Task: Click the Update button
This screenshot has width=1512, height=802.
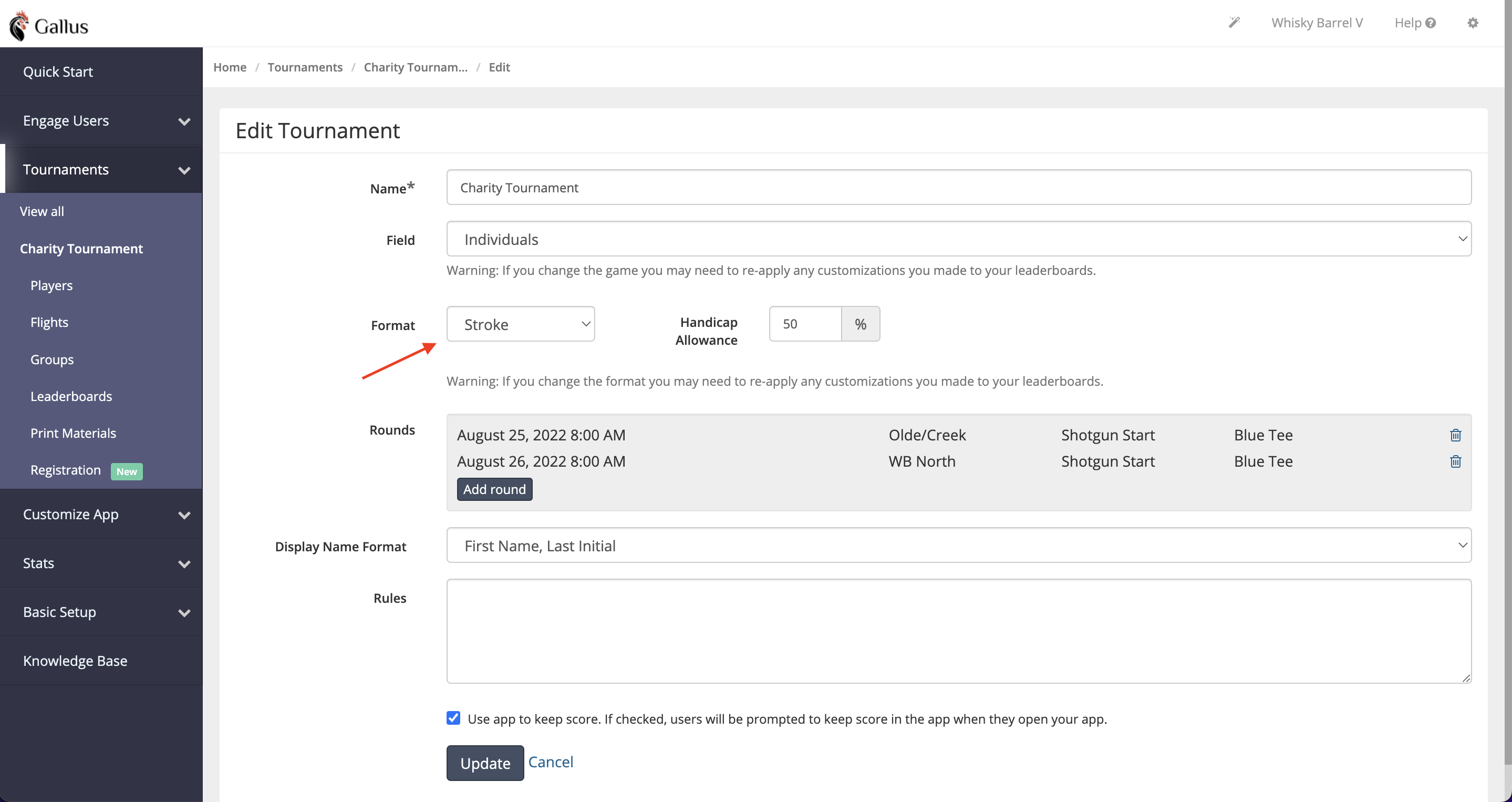Action: (x=485, y=763)
